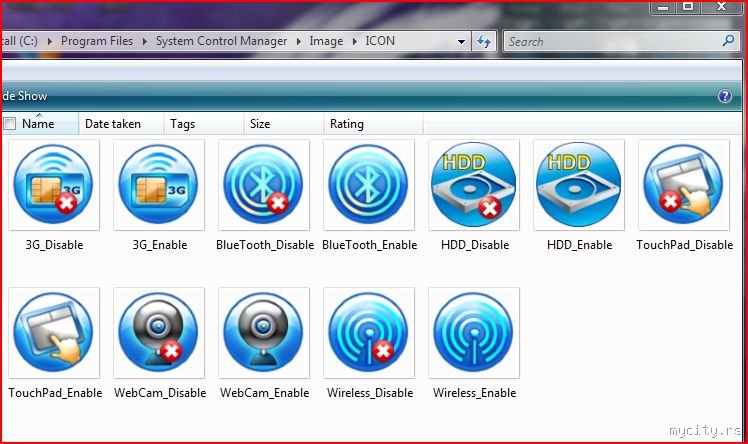This screenshot has width=748, height=444.
Task: Sort by the Name column header
Action: (40, 124)
